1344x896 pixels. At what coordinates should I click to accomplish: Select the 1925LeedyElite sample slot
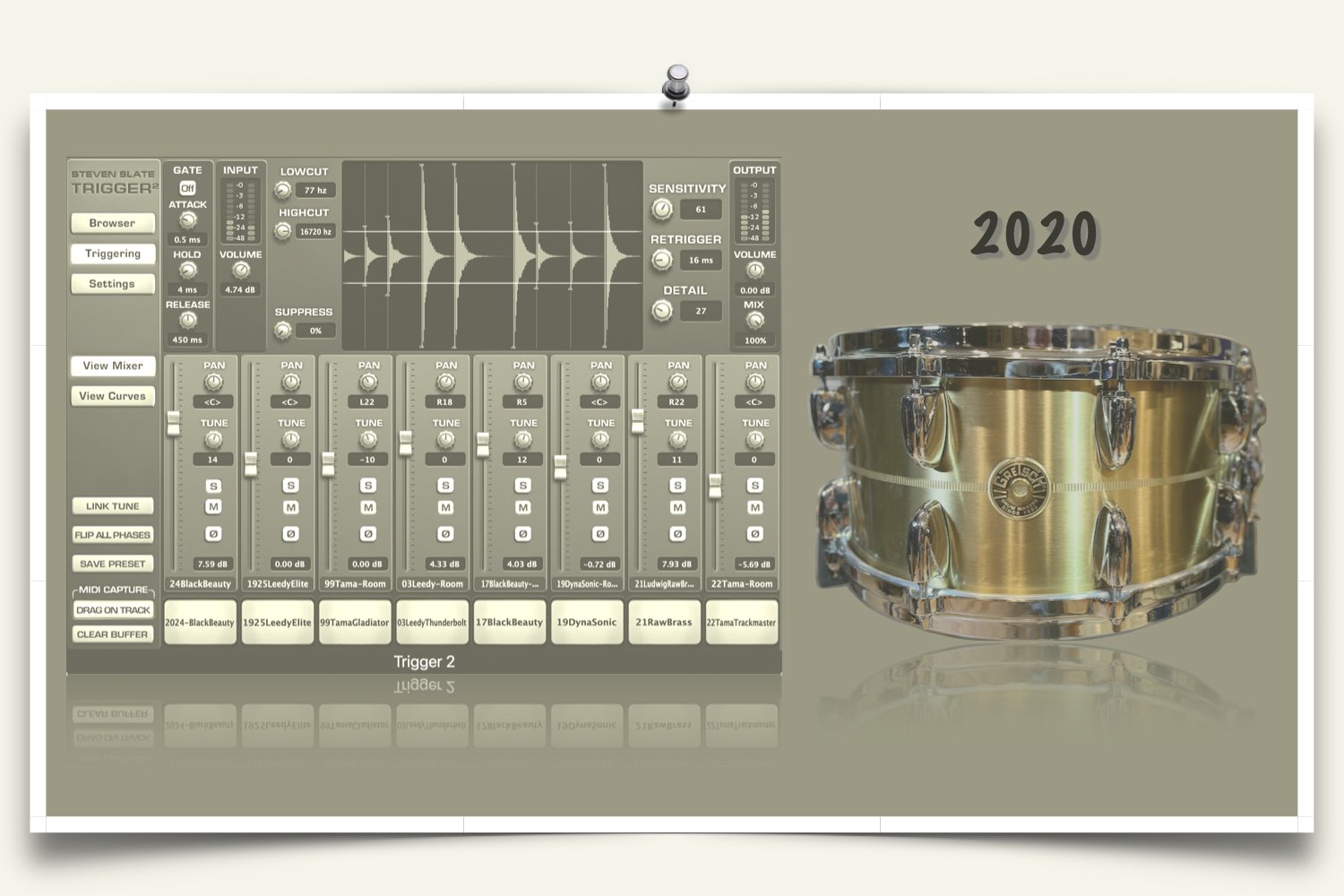pos(278,623)
